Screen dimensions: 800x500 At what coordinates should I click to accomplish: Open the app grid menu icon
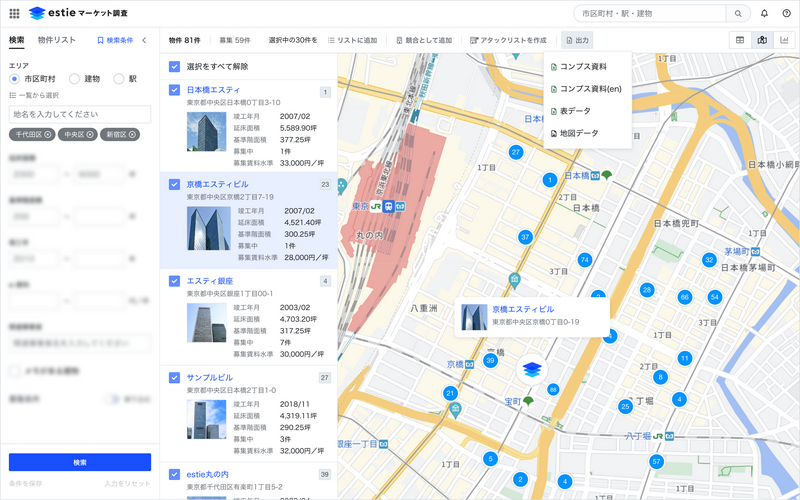[x=14, y=13]
